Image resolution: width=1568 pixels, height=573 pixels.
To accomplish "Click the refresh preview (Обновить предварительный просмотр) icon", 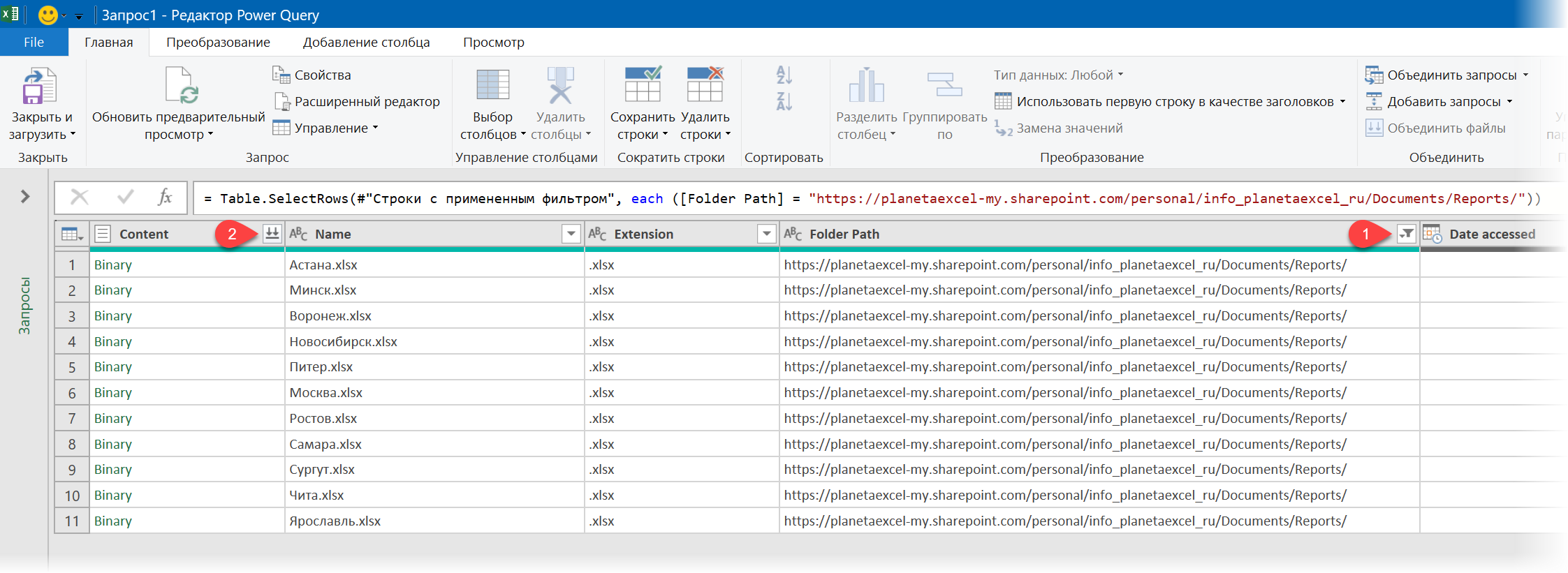I will click(x=180, y=87).
